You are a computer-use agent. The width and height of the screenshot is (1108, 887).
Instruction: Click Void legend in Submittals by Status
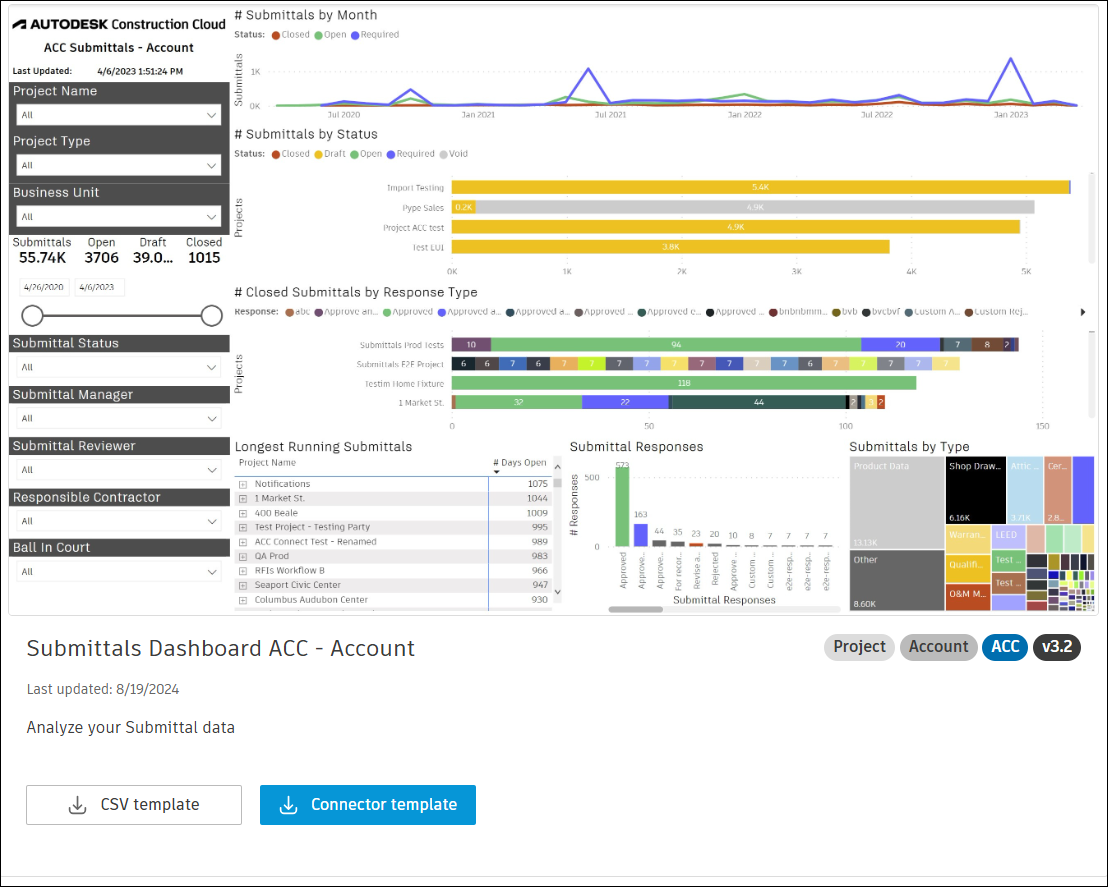[454, 154]
